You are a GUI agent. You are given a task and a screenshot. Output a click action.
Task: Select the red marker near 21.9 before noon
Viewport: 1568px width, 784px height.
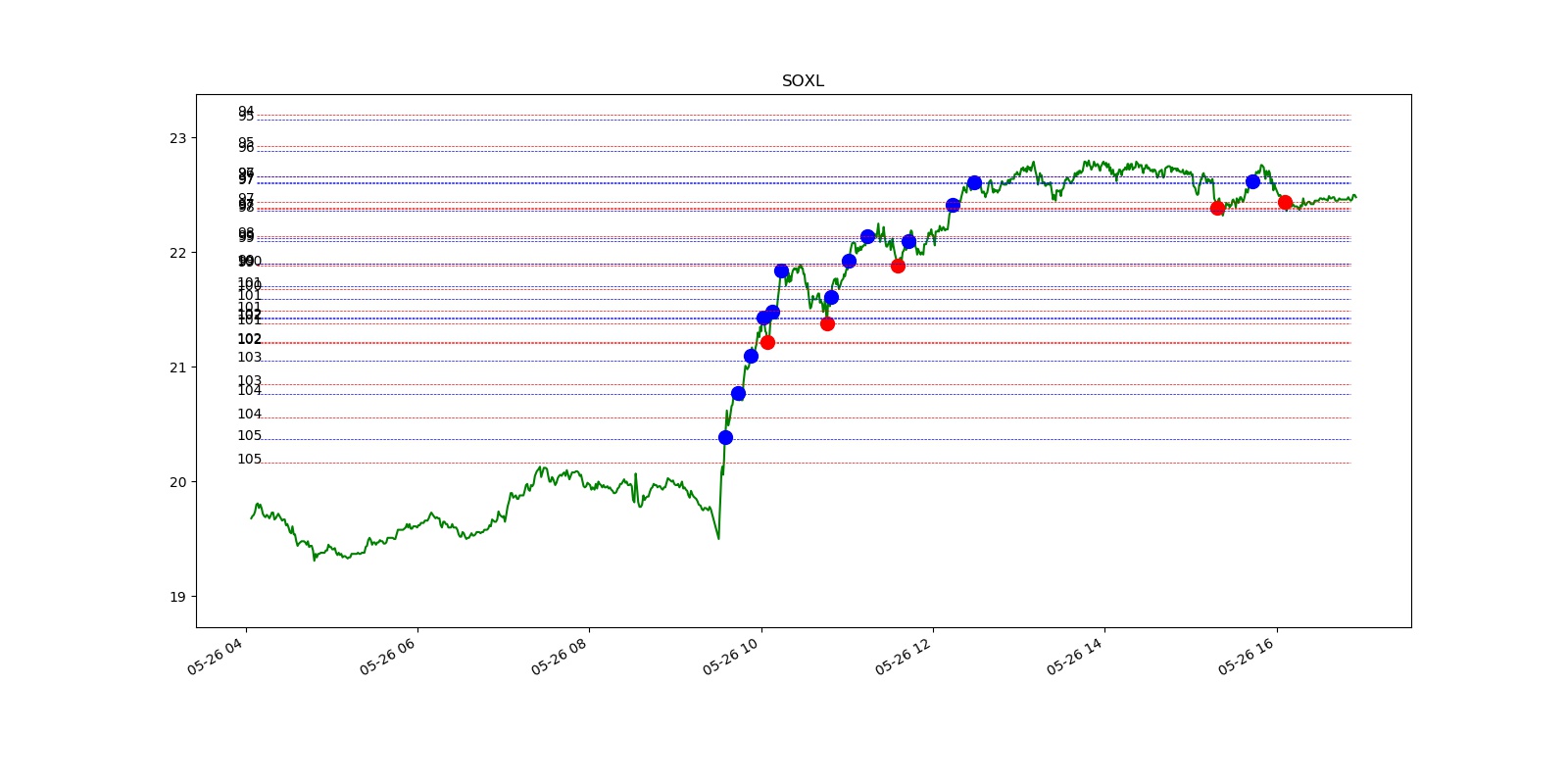click(x=898, y=266)
